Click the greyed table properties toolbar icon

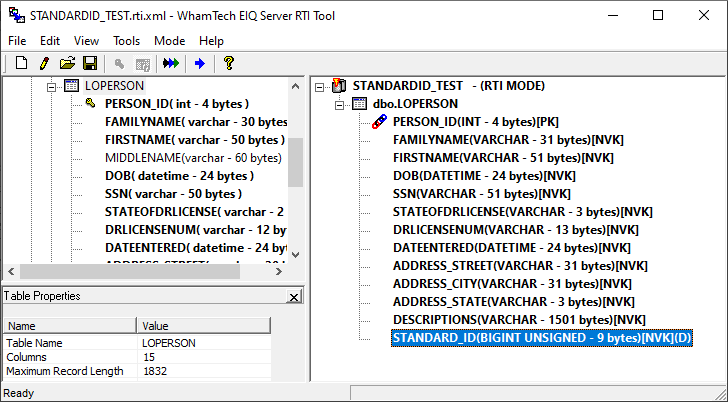(x=143, y=64)
